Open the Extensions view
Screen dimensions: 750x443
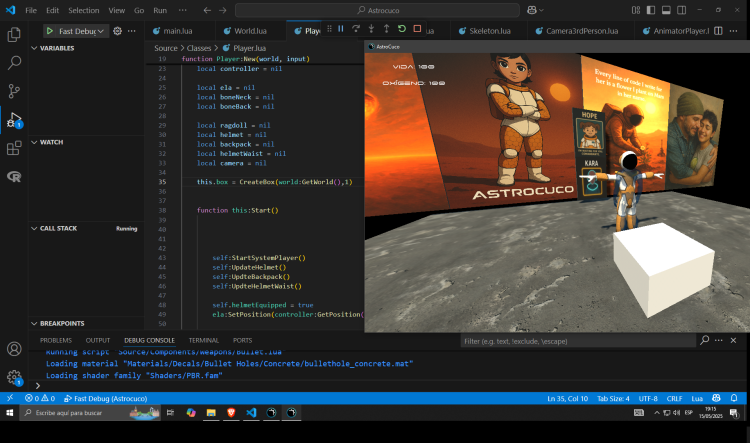pyautogui.click(x=14, y=148)
